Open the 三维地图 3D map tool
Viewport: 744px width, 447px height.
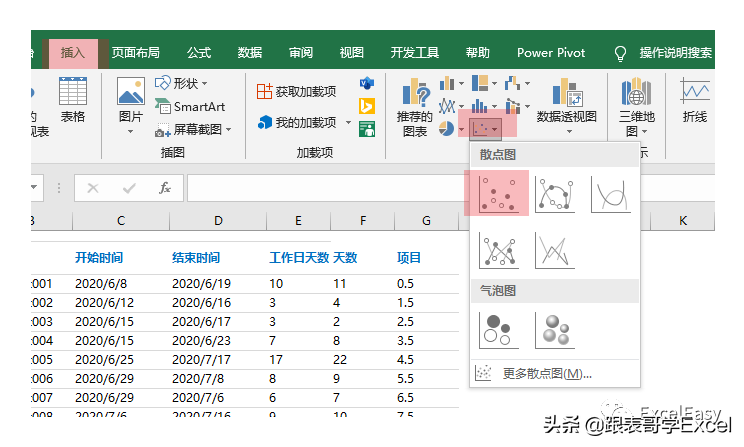[636, 107]
